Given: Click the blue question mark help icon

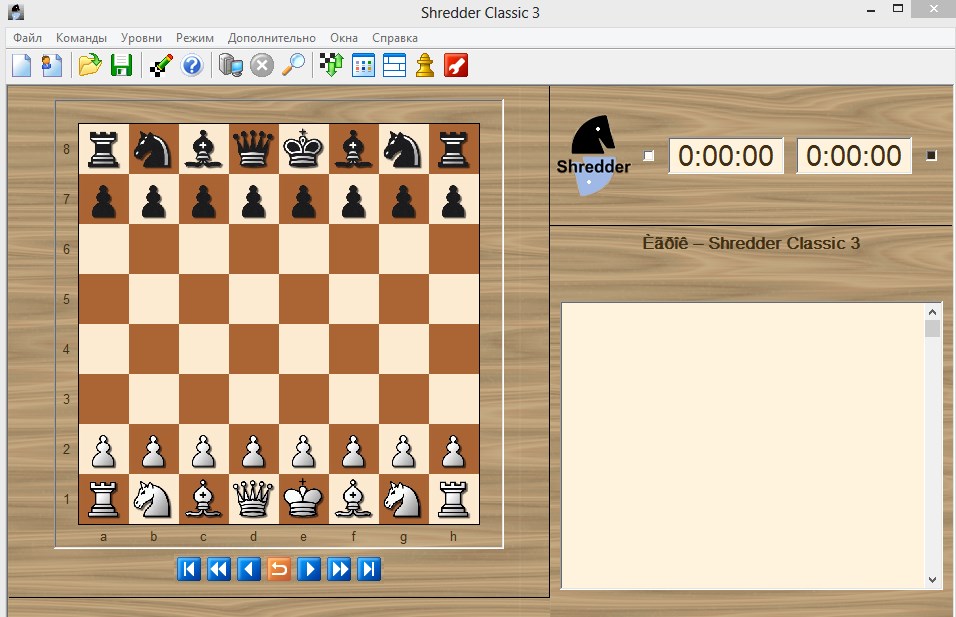Looking at the screenshot, I should pyautogui.click(x=192, y=65).
